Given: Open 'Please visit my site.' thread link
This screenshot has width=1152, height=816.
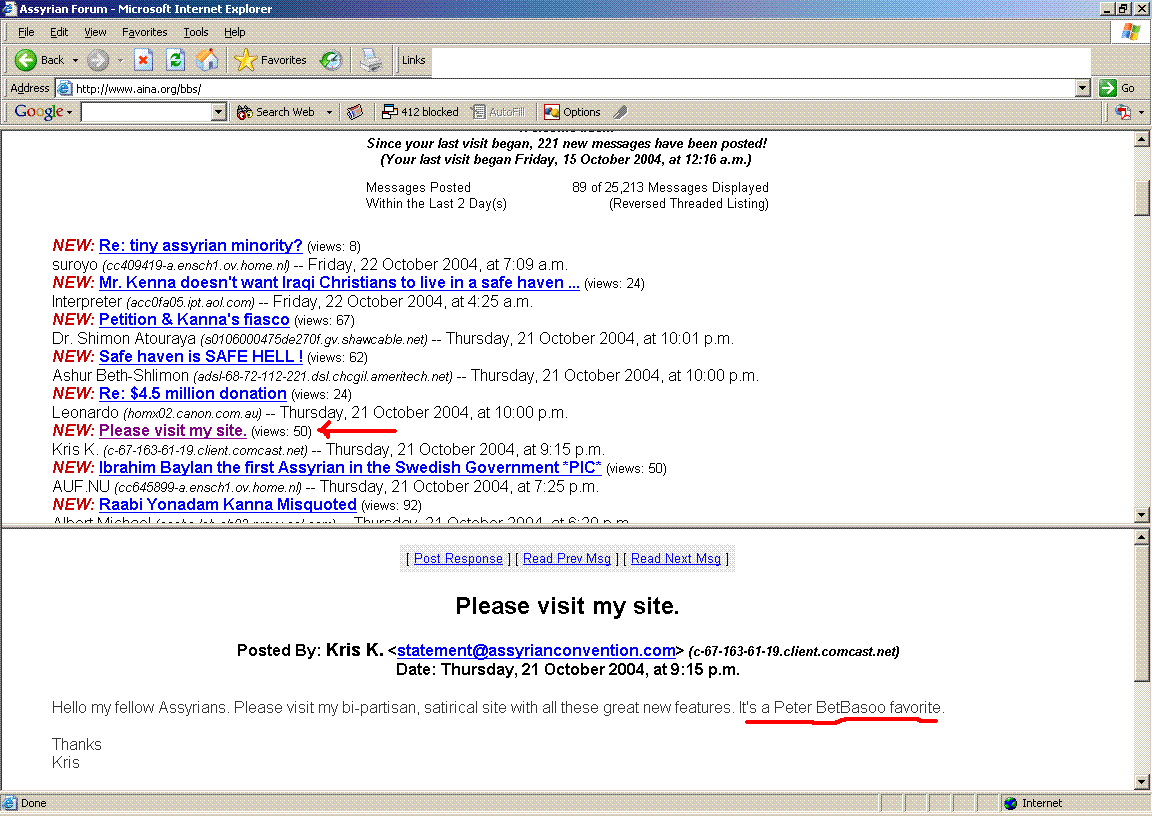Looking at the screenshot, I should 173,430.
